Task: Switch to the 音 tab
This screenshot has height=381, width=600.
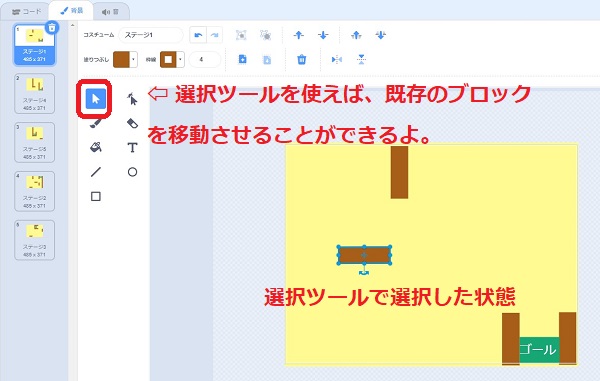Action: tap(111, 12)
